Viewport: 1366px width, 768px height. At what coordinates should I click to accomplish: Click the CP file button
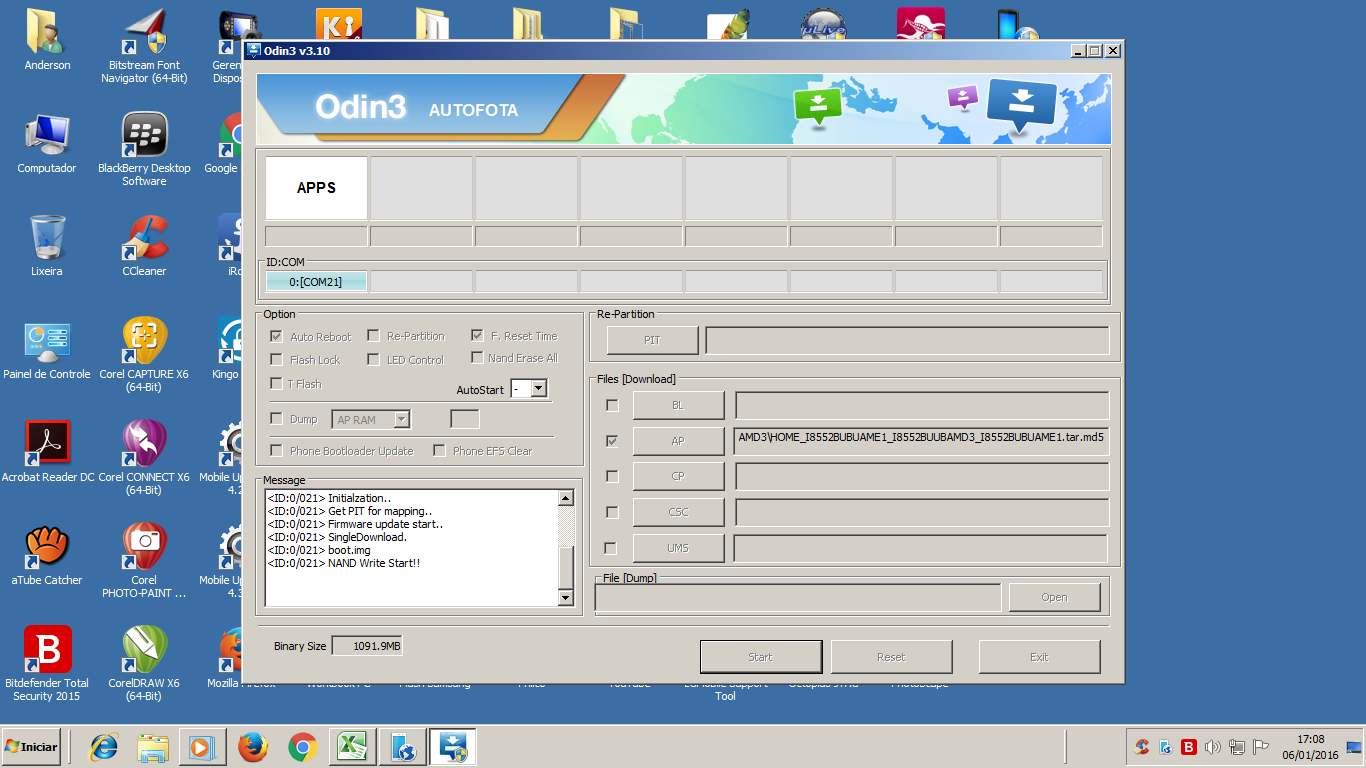678,476
